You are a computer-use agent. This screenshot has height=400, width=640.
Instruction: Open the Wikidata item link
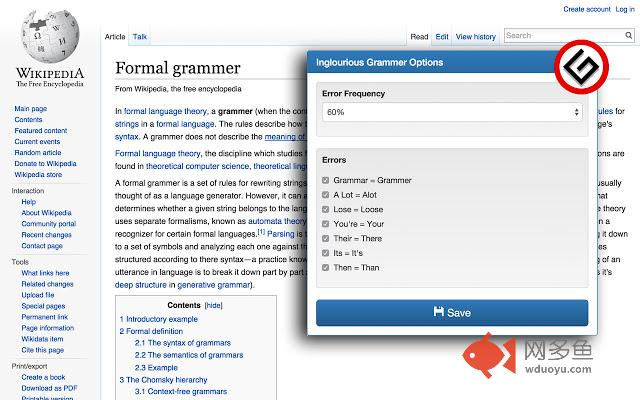click(42, 339)
